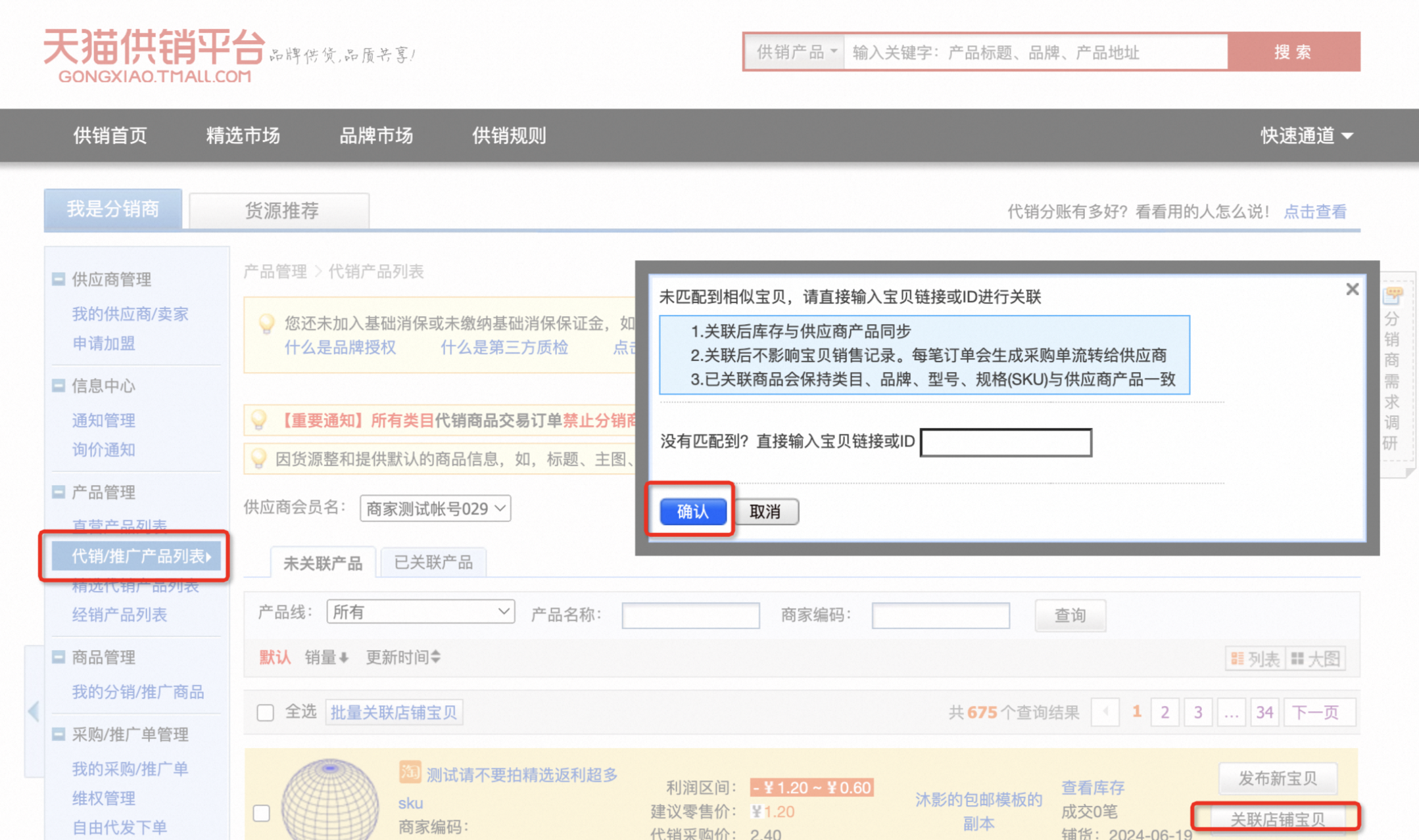
Task: Click the 点击查看 link
Action: pyautogui.click(x=1316, y=212)
